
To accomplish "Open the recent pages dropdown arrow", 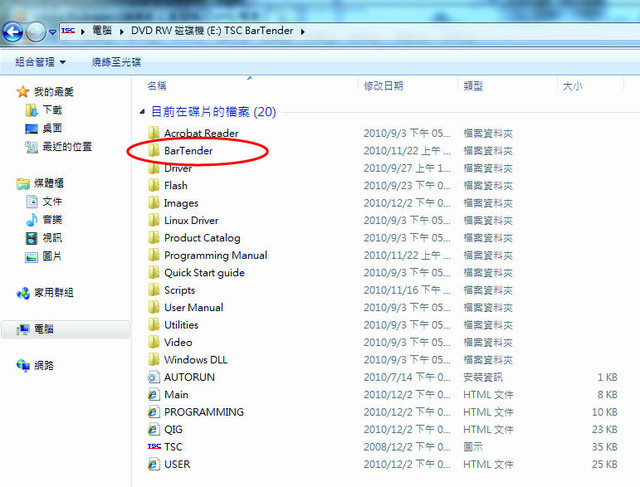I will point(53,32).
